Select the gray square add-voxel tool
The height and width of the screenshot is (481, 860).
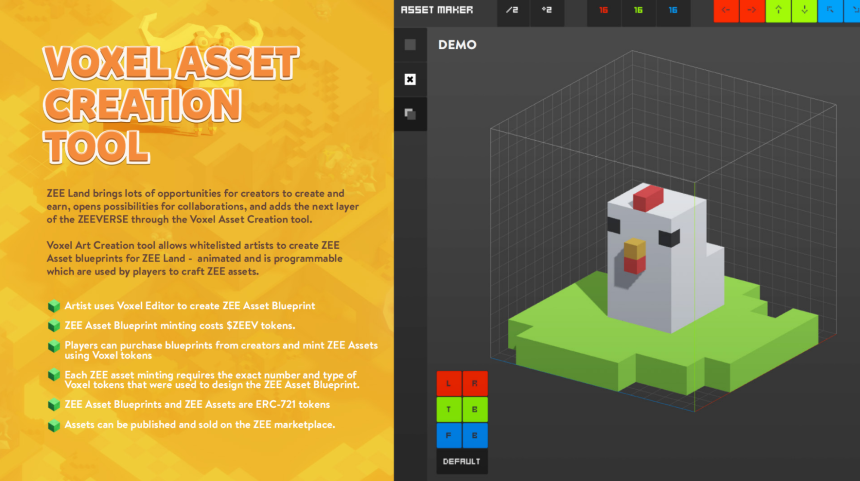point(410,45)
